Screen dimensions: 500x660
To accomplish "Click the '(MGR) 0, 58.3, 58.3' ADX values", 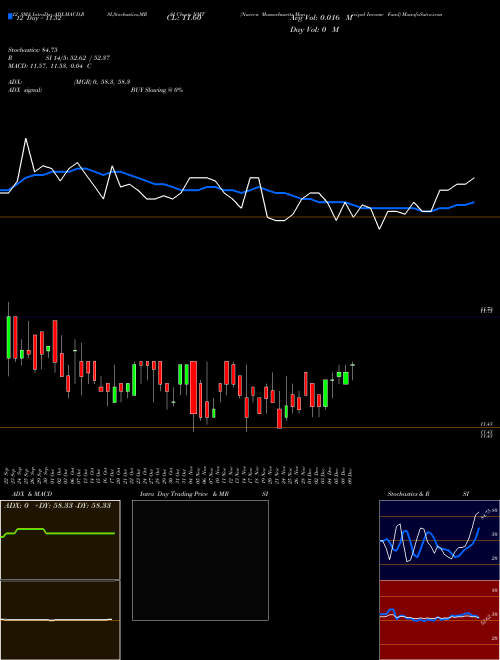I will [101, 82].
